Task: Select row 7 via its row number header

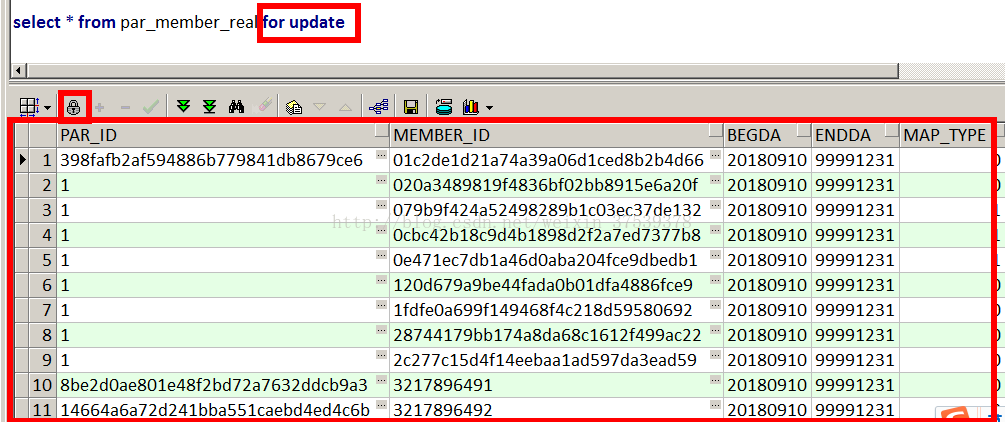Action: 43,310
